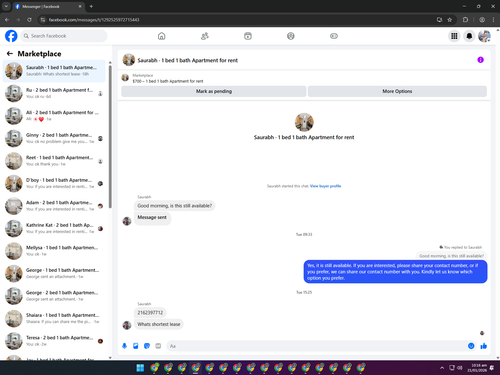Open George 2 bed 1 bath conversation
Viewport: 500px width, 375px height.
[x=54, y=296]
